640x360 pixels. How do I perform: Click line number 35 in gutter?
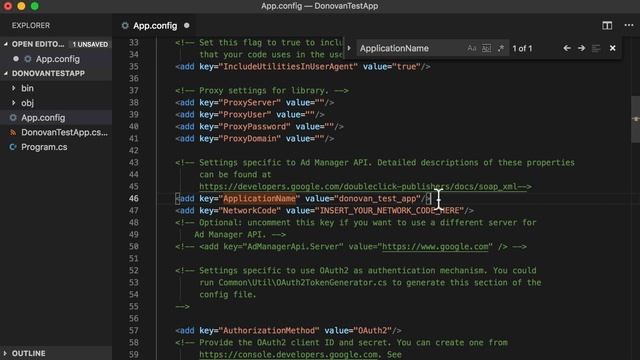tap(134, 67)
